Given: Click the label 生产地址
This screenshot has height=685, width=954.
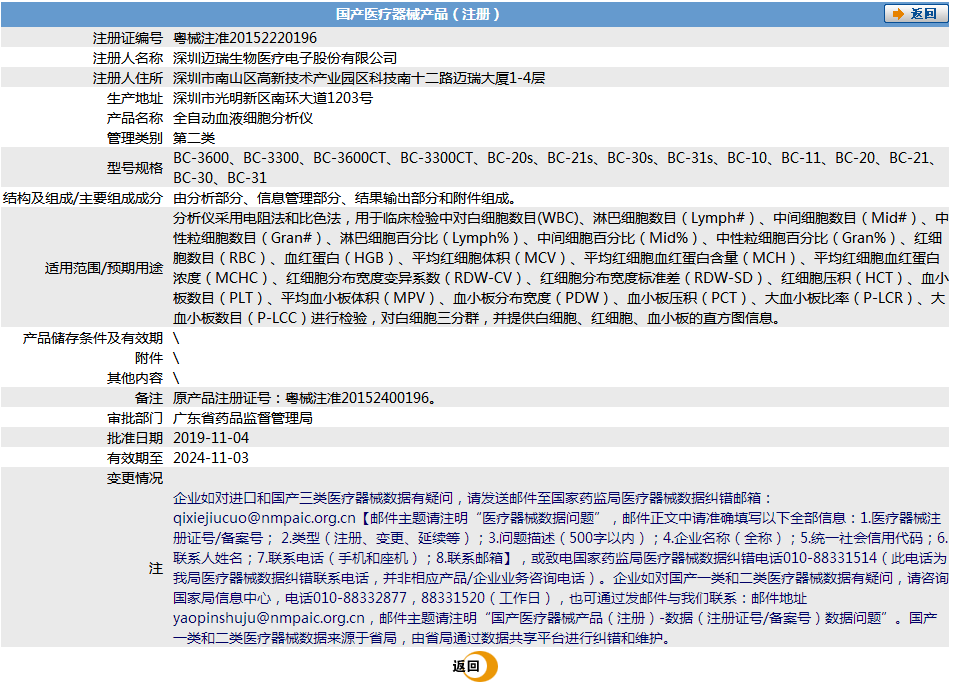Looking at the screenshot, I should pos(135,98).
